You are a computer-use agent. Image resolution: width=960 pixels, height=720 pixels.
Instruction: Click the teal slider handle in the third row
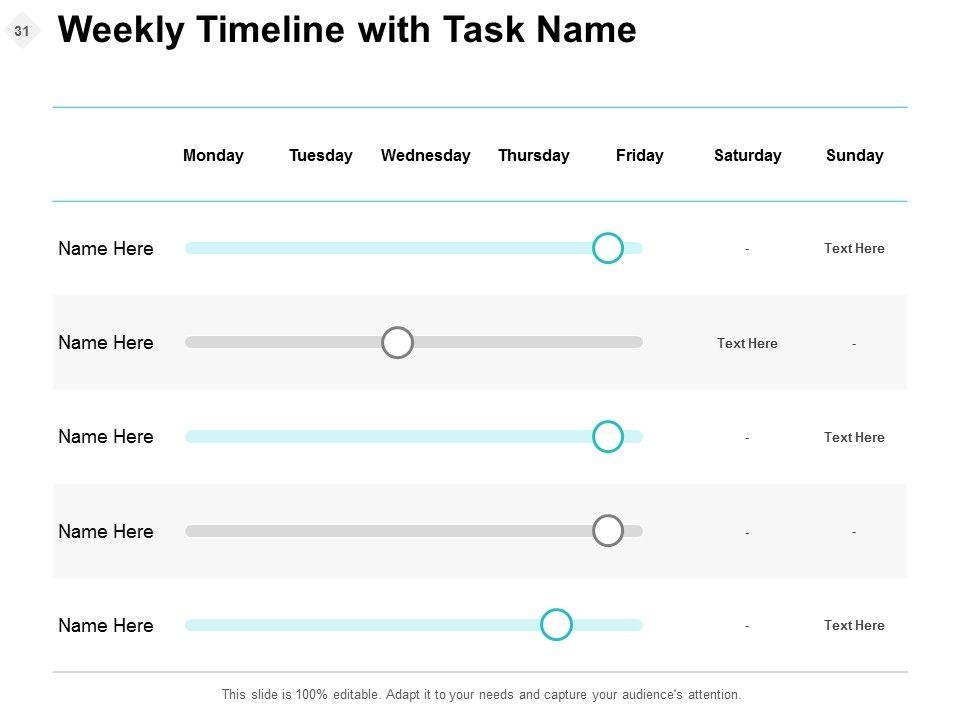click(608, 437)
